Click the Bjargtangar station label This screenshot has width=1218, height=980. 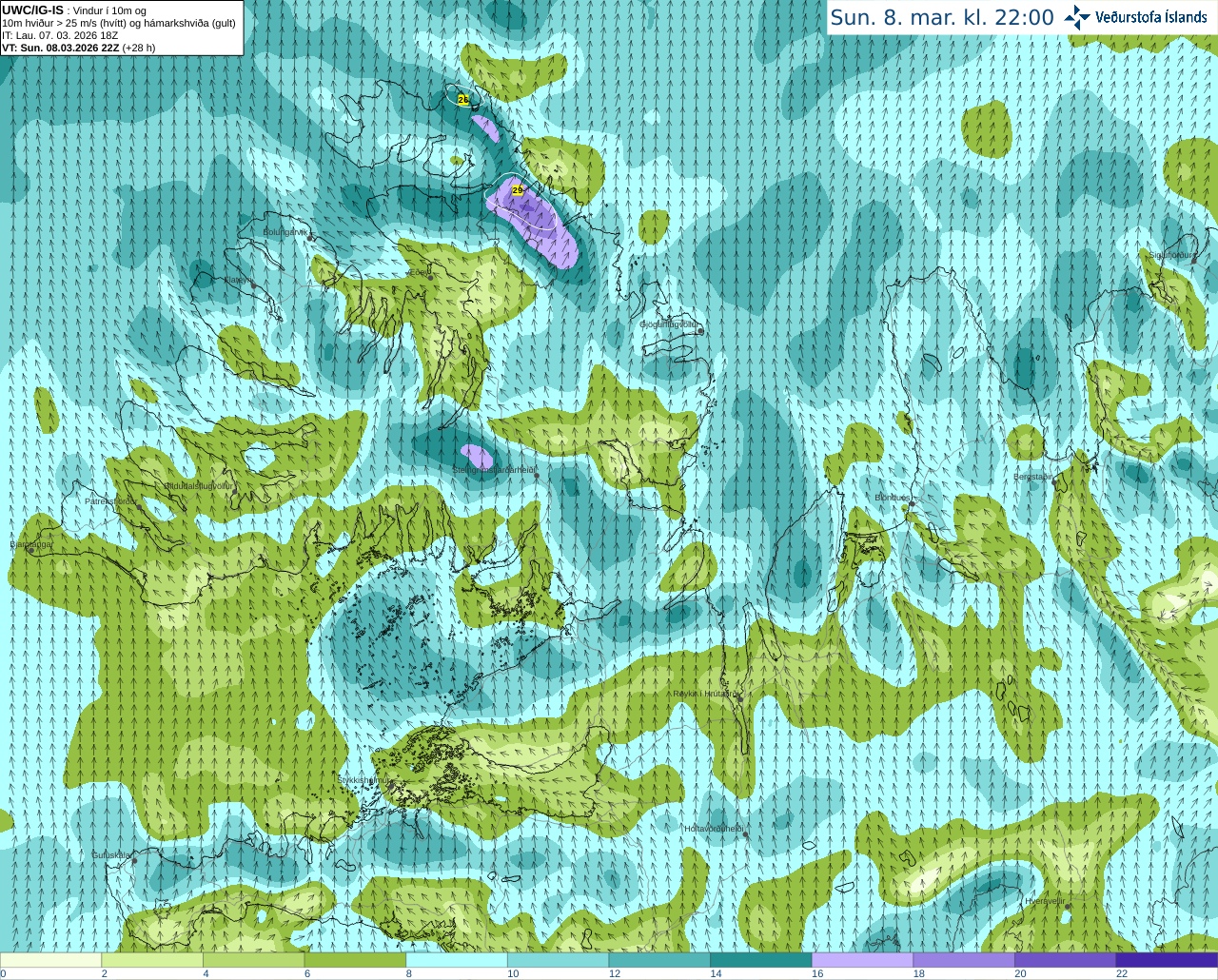(x=31, y=544)
